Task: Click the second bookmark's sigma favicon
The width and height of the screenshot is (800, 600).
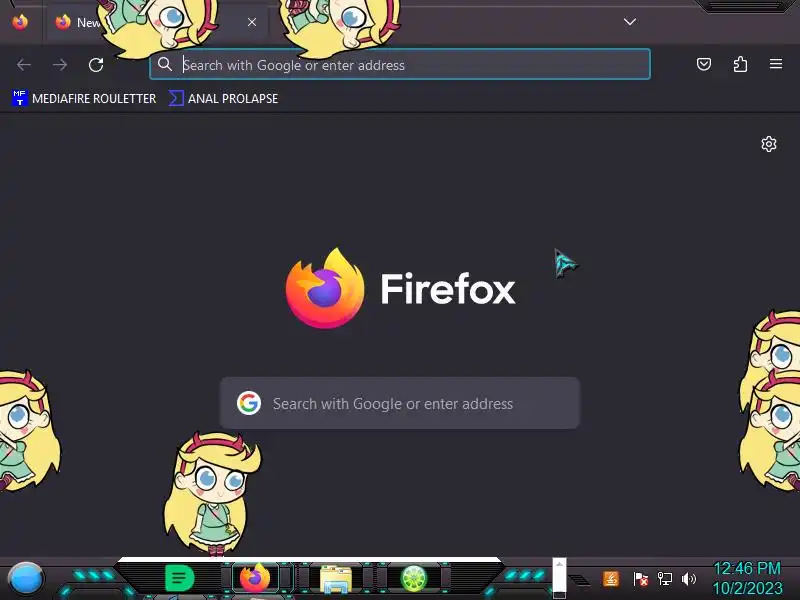Action: (x=176, y=98)
